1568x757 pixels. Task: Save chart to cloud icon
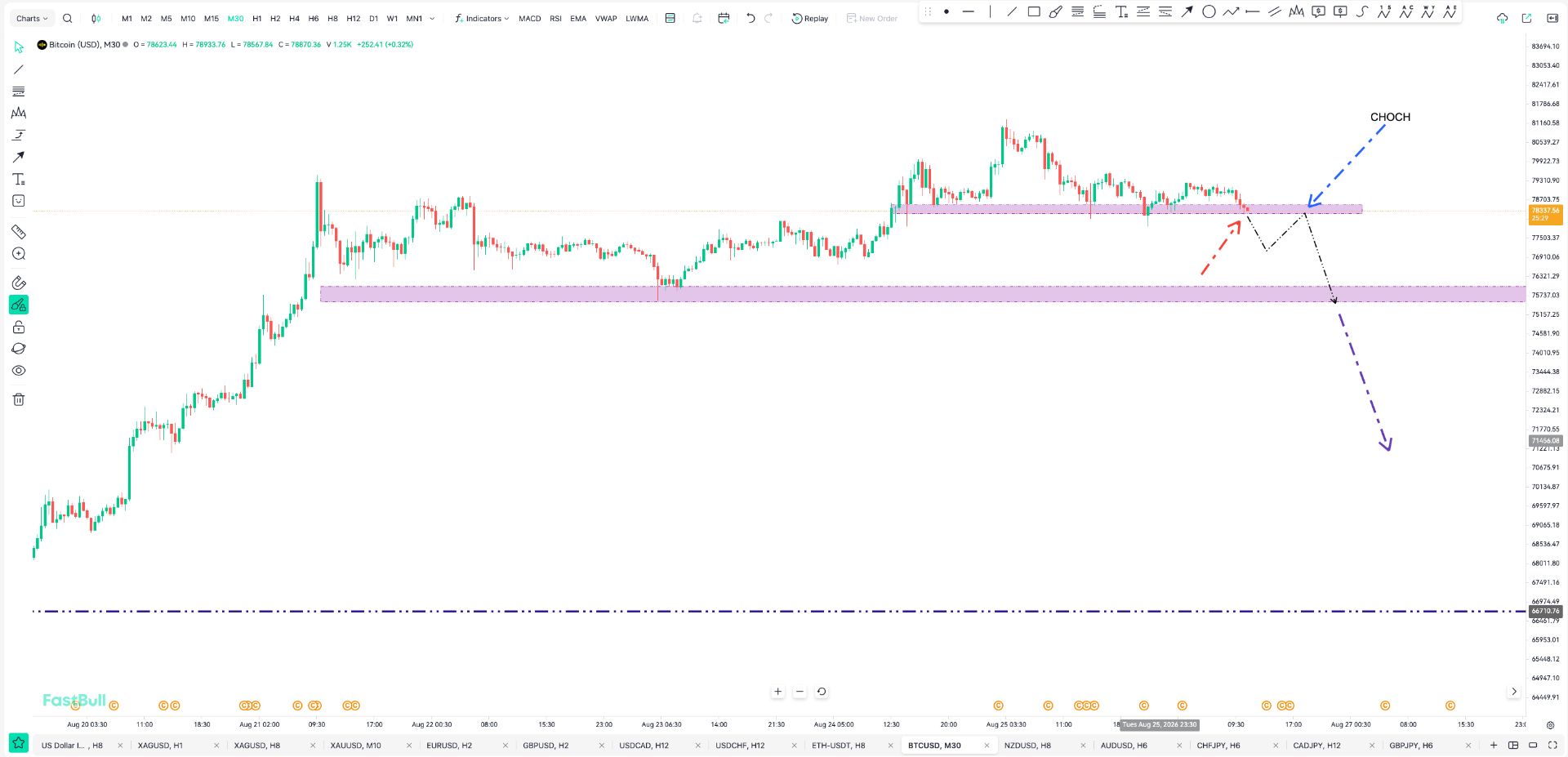(1502, 18)
